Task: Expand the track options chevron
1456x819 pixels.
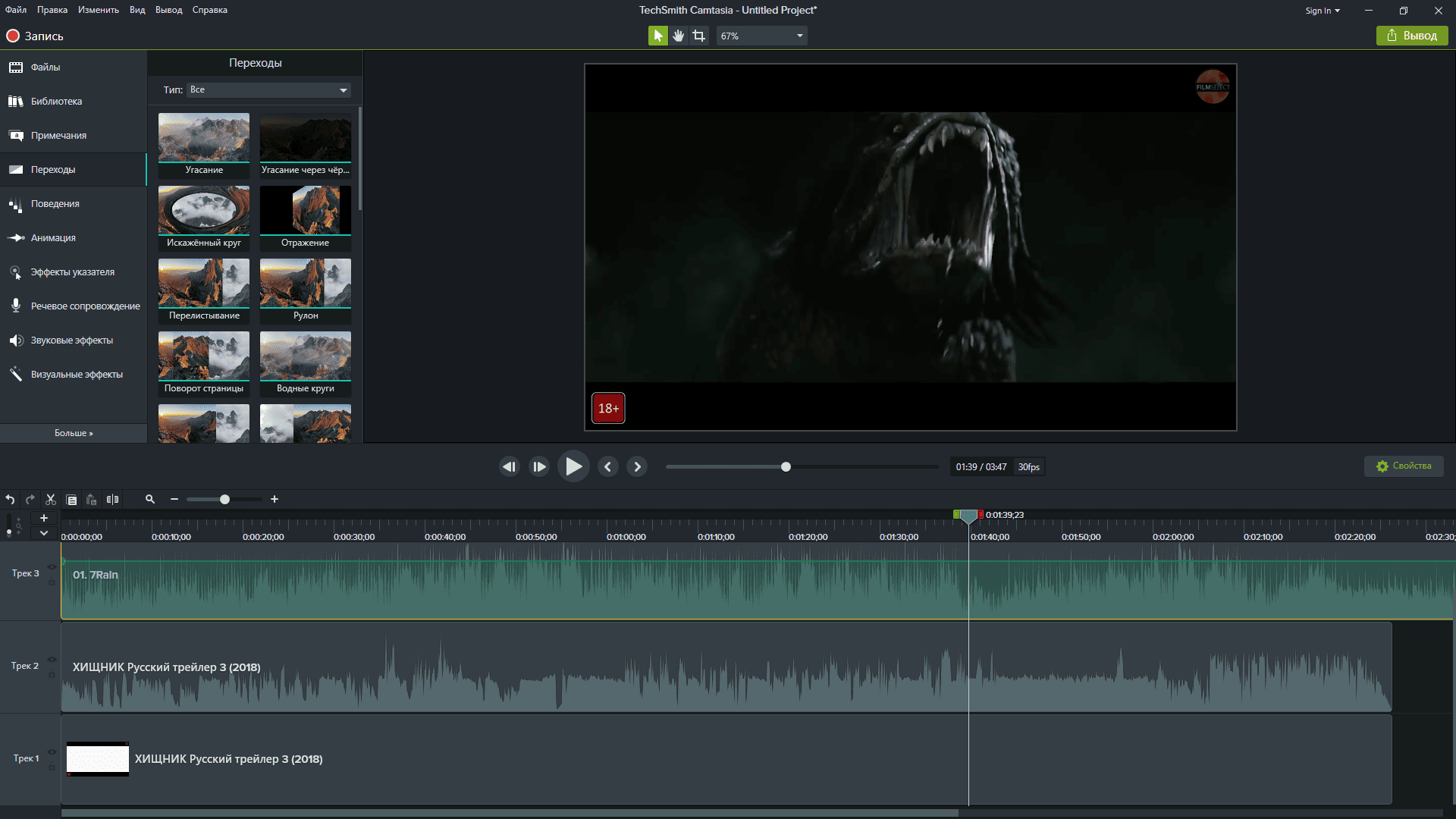Action: [44, 533]
